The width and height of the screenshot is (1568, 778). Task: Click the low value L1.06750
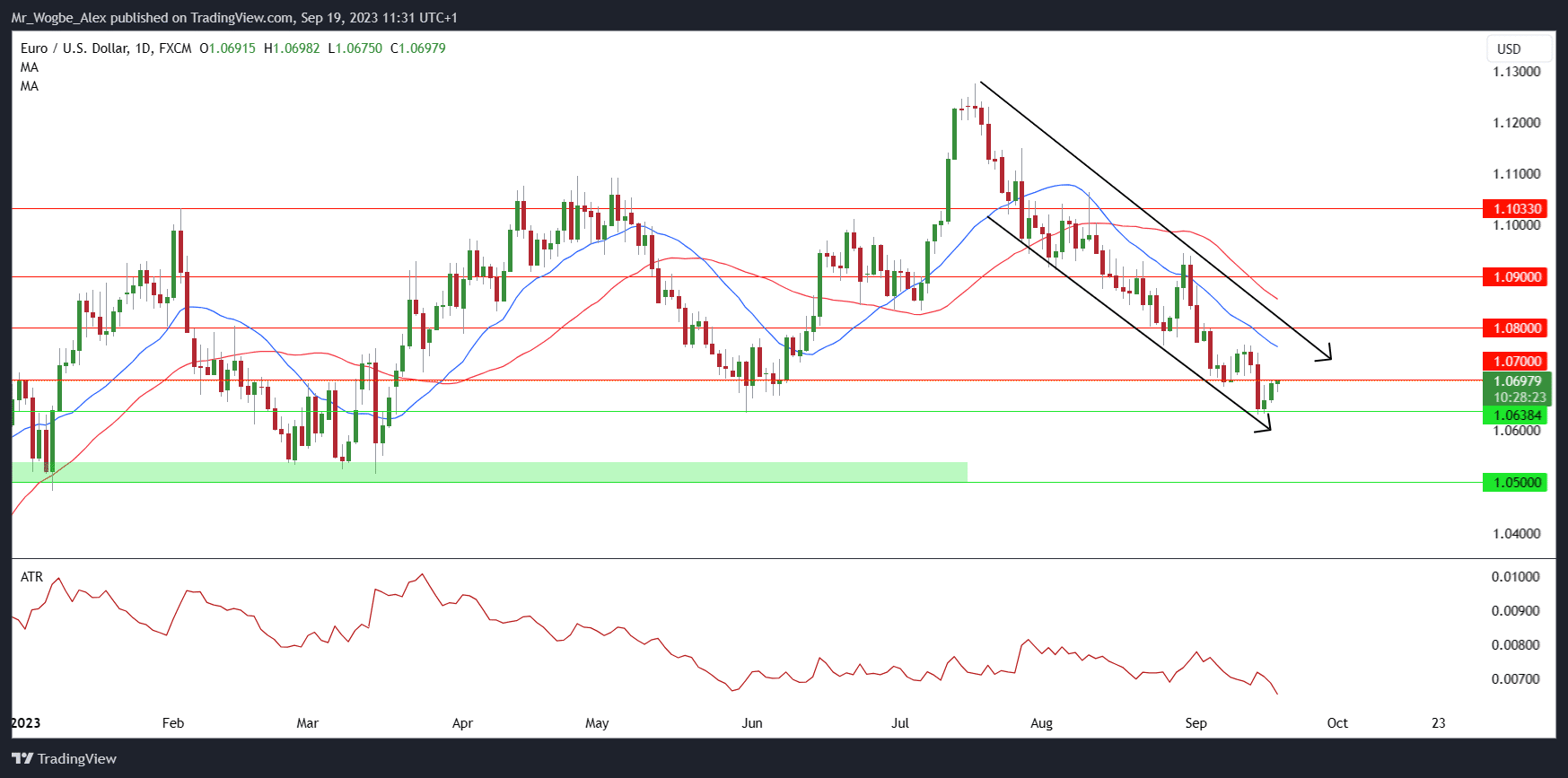(355, 48)
